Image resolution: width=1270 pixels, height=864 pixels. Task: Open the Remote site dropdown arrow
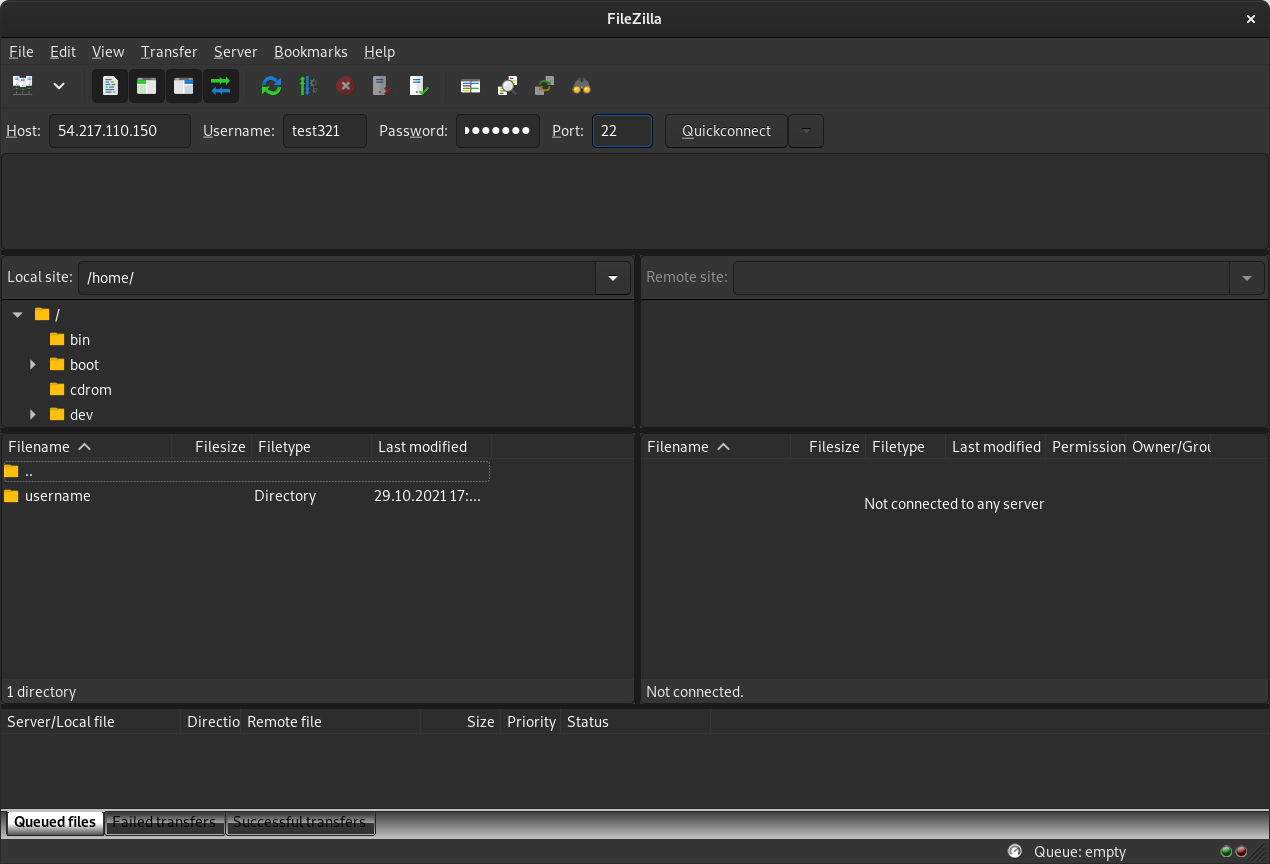pos(1247,278)
